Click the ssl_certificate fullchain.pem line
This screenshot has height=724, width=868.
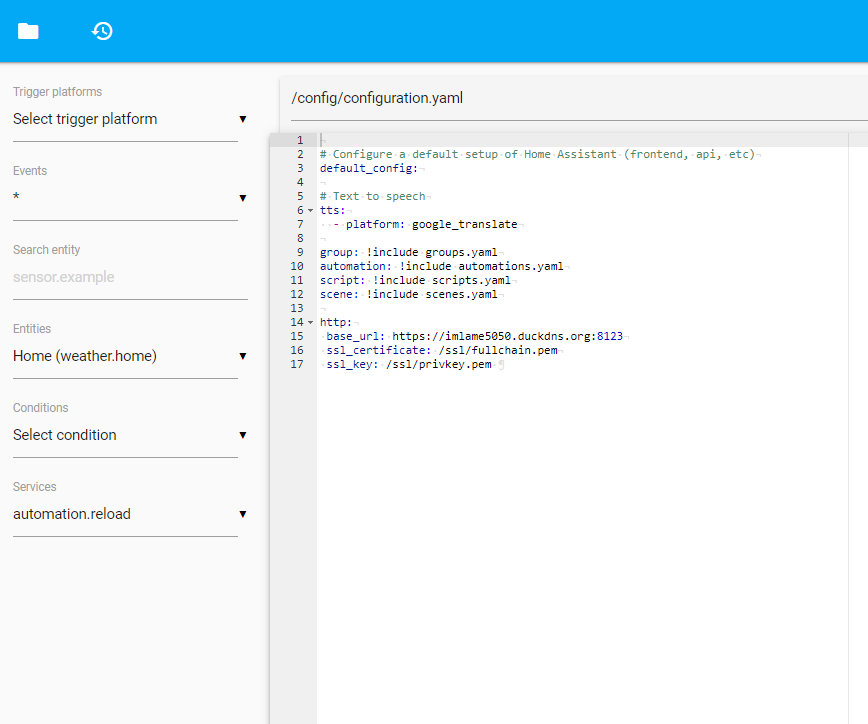coord(442,350)
